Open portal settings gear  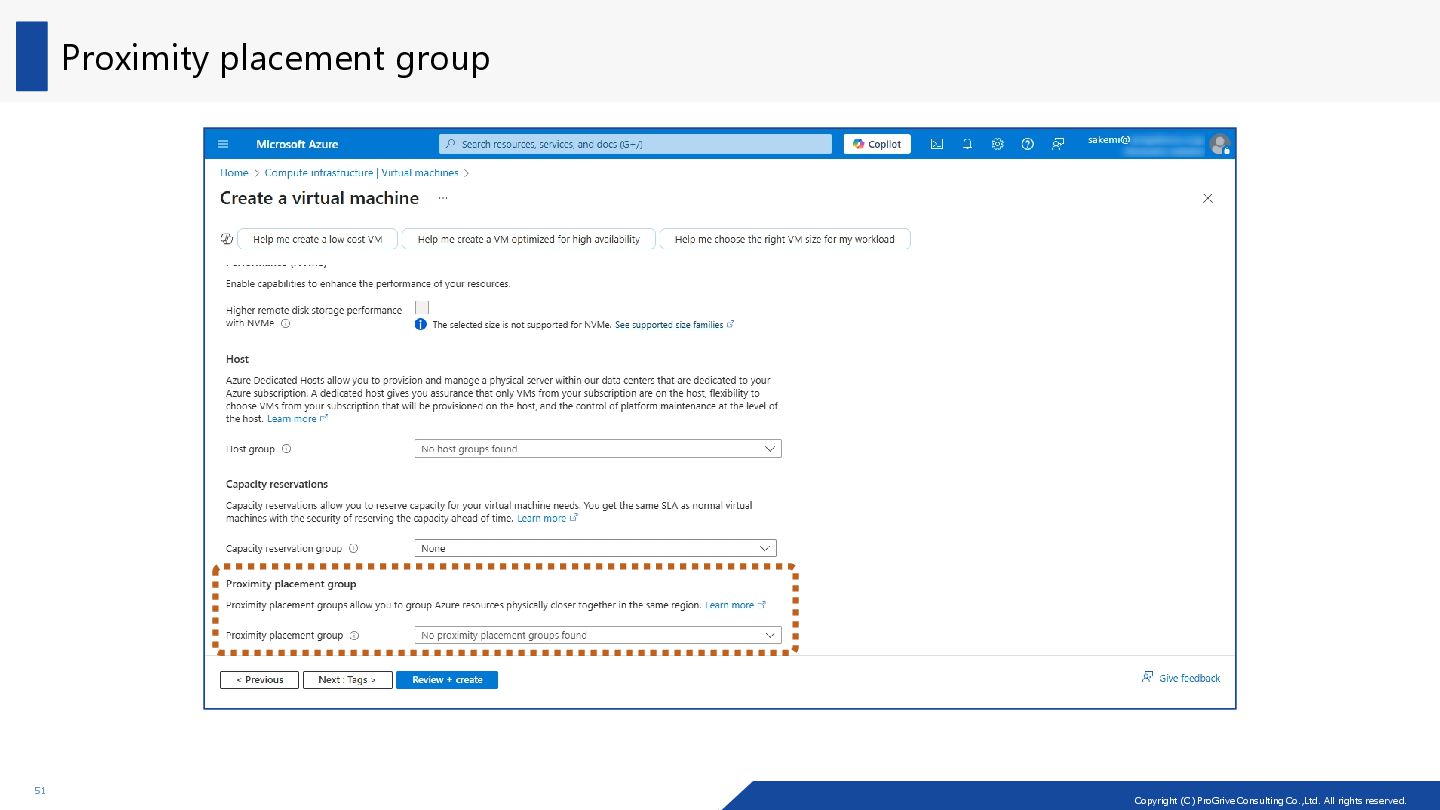997,144
